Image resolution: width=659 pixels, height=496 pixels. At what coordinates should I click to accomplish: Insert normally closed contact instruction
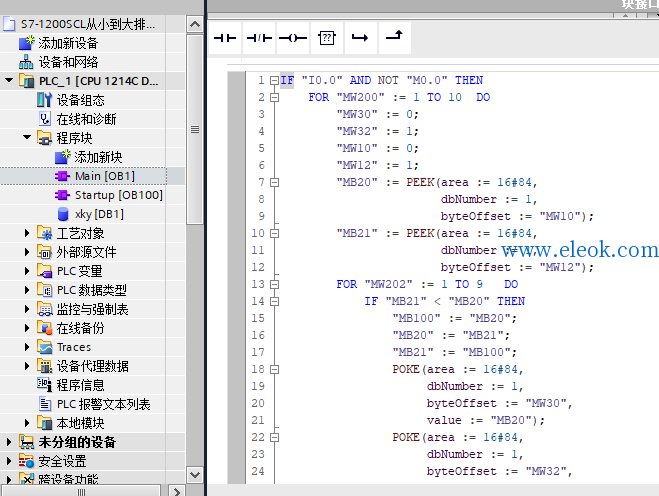coord(259,38)
